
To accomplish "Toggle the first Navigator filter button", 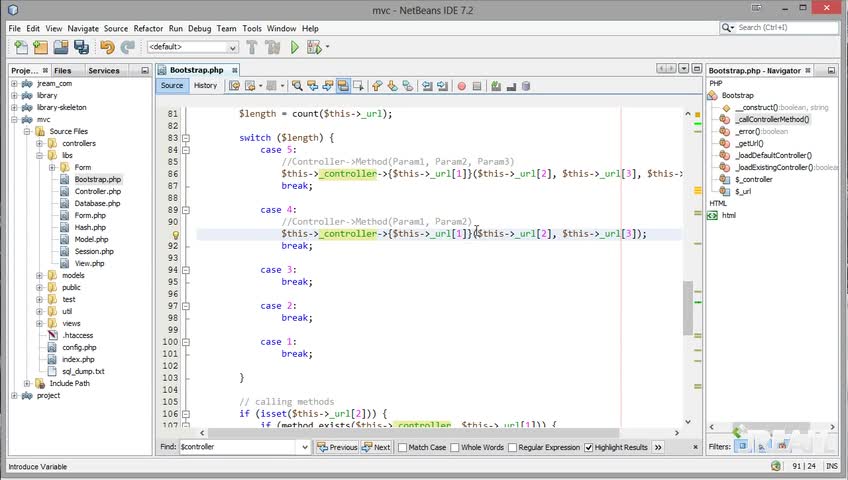I will [x=743, y=446].
